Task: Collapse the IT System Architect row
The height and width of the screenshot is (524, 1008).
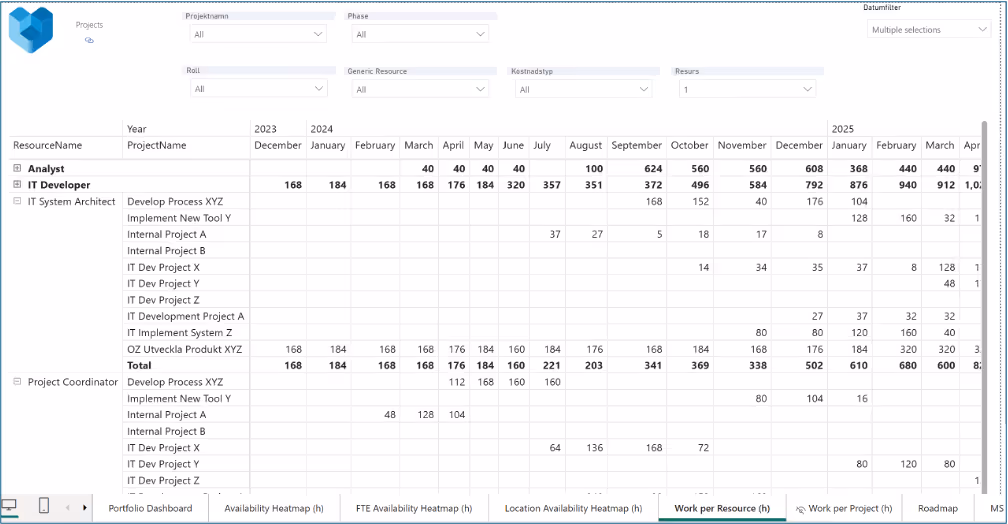Action: (17, 201)
